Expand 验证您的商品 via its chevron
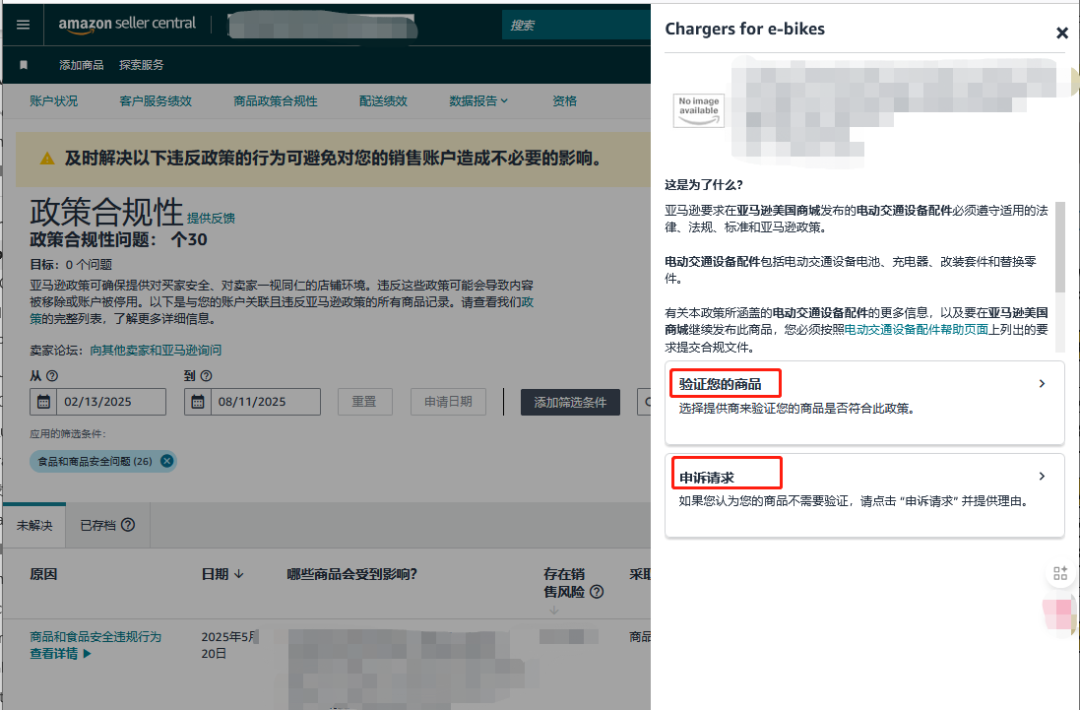The image size is (1080, 710). tap(1041, 384)
